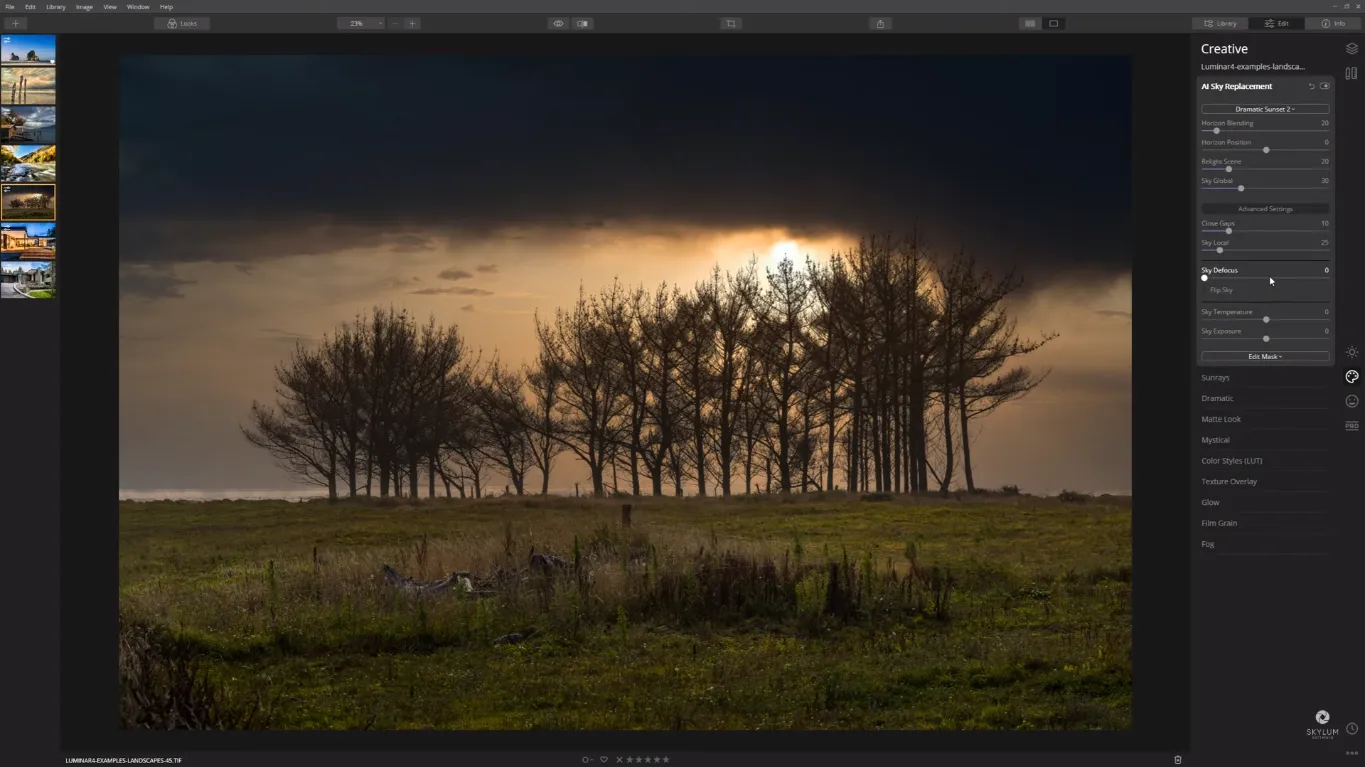The image size is (1365, 767).
Task: Open the Essentials sun icon tab
Action: click(1351, 352)
